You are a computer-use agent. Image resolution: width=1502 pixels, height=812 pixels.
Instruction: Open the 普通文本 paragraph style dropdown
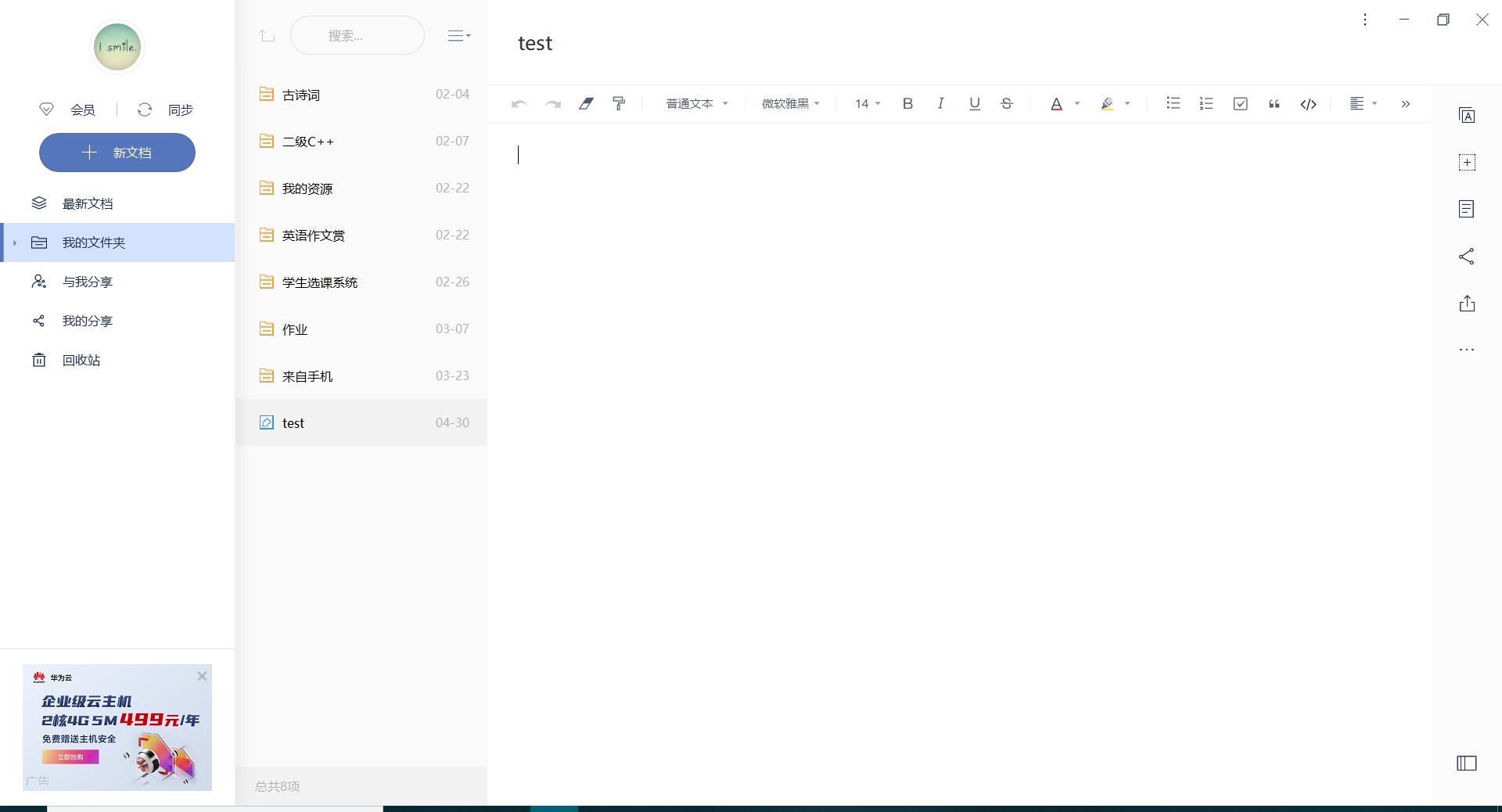tap(696, 103)
